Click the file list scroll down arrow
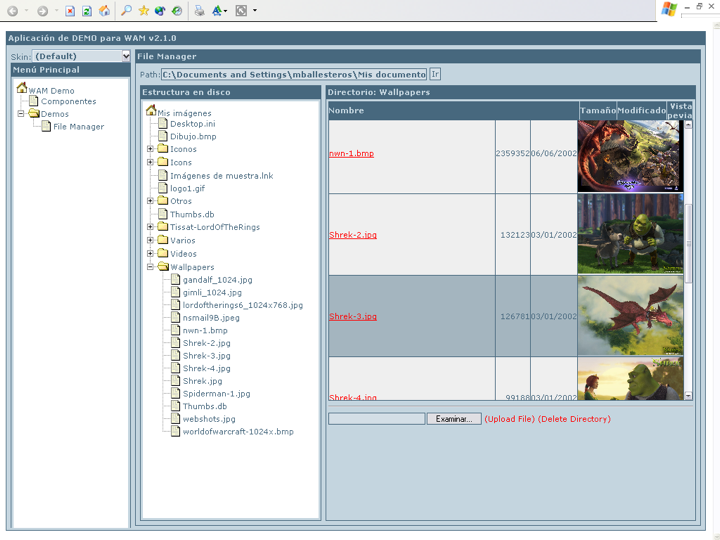The image size is (720, 540). (x=688, y=395)
